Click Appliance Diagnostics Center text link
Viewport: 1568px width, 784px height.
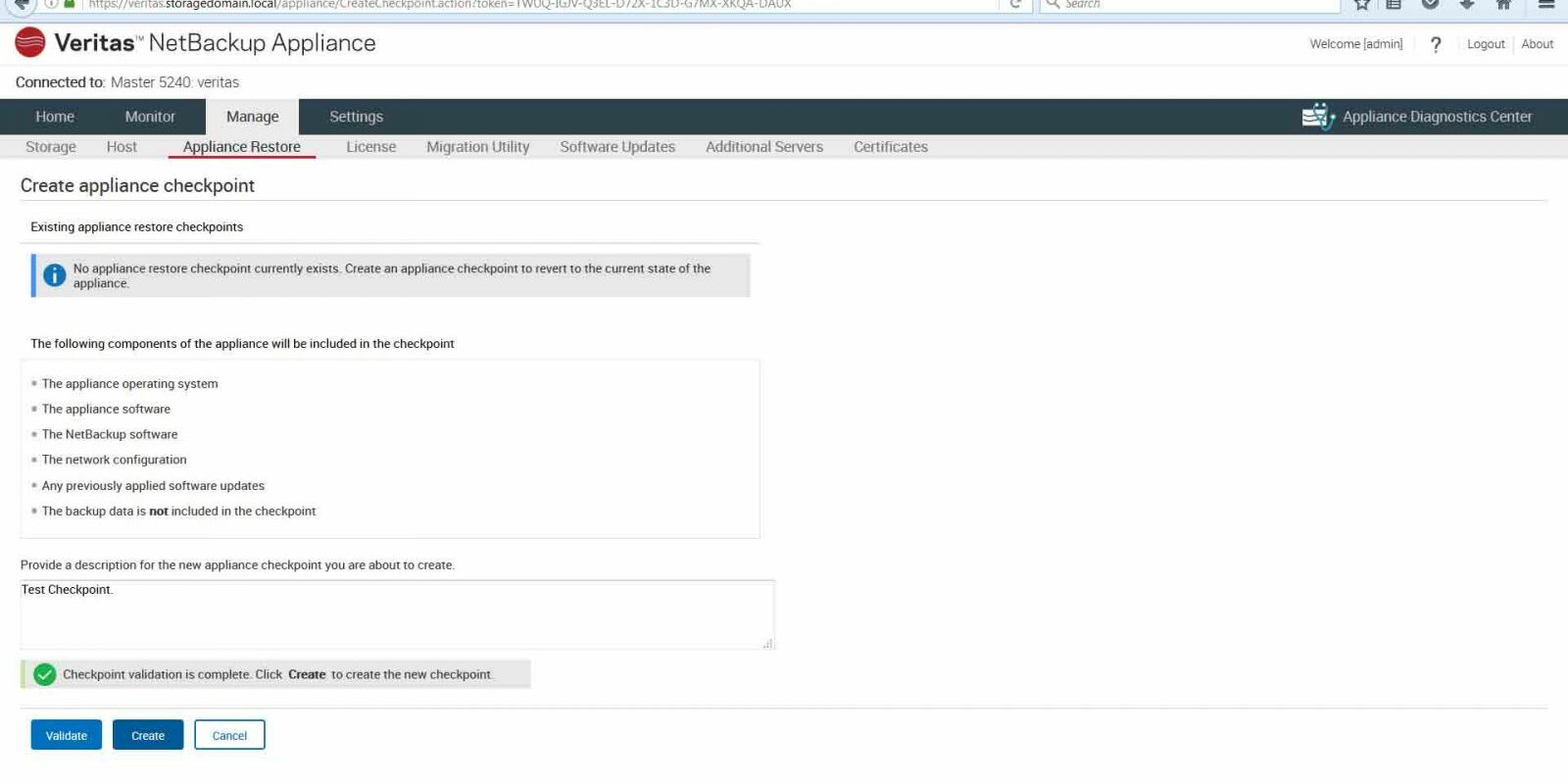[1437, 117]
